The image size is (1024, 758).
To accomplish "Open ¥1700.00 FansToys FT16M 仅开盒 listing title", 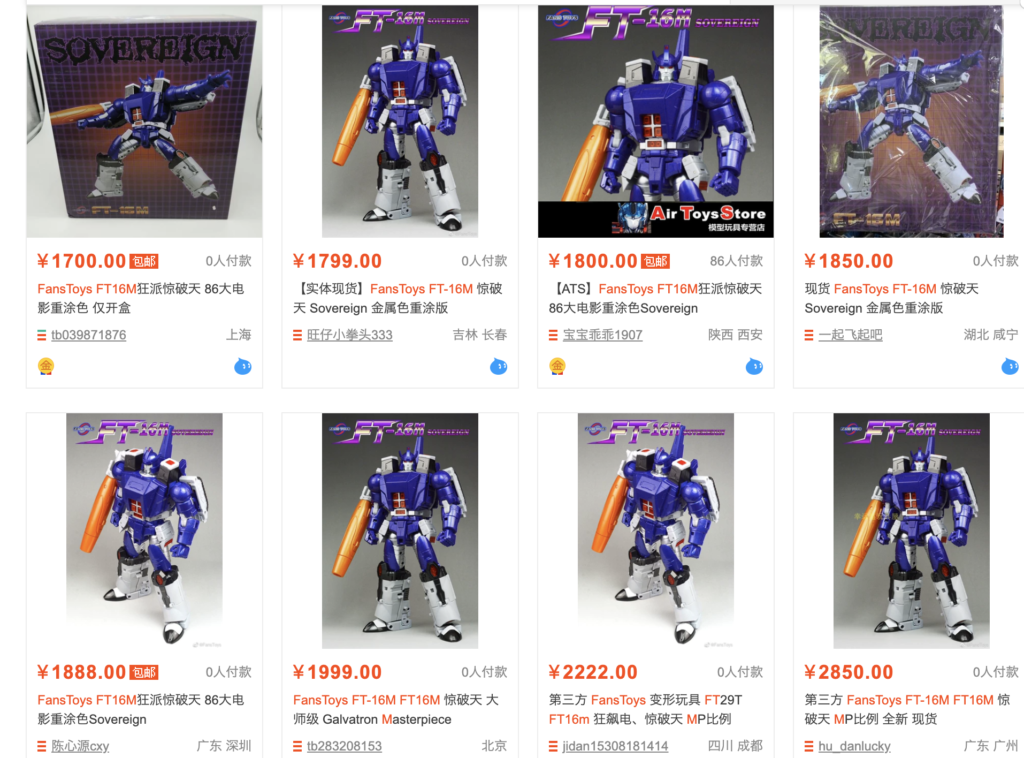I will (140, 298).
